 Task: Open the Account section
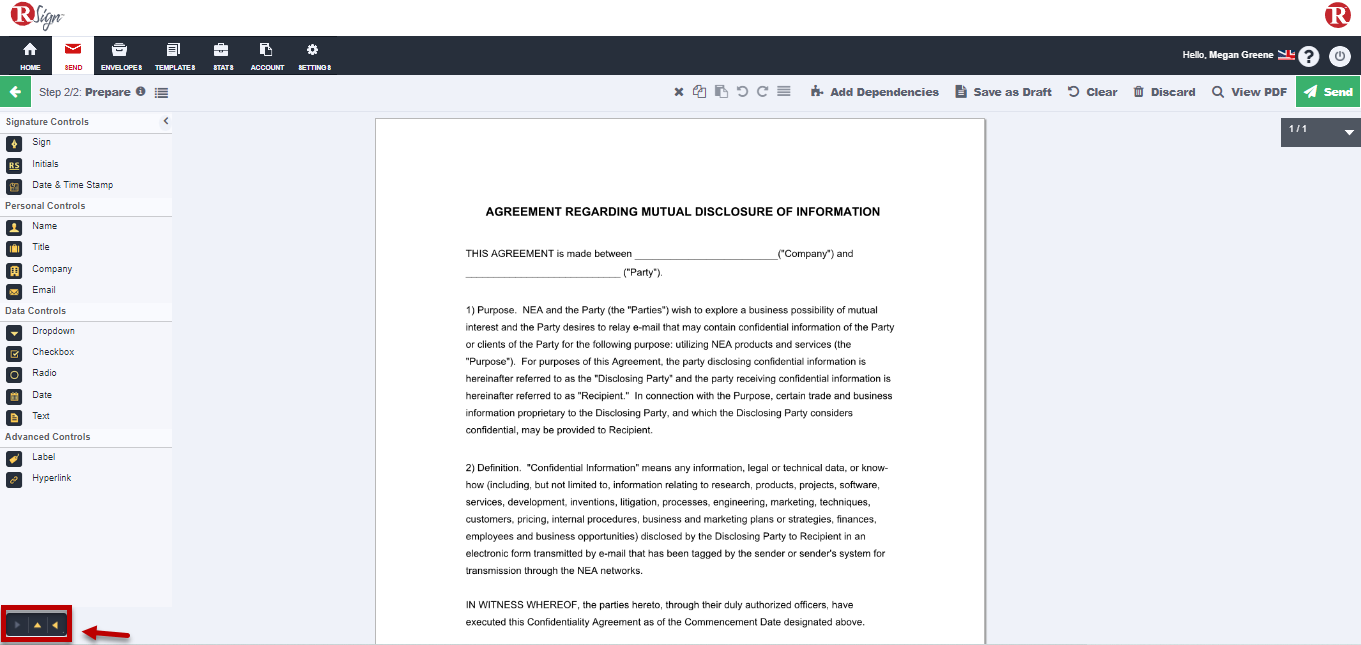tap(267, 56)
